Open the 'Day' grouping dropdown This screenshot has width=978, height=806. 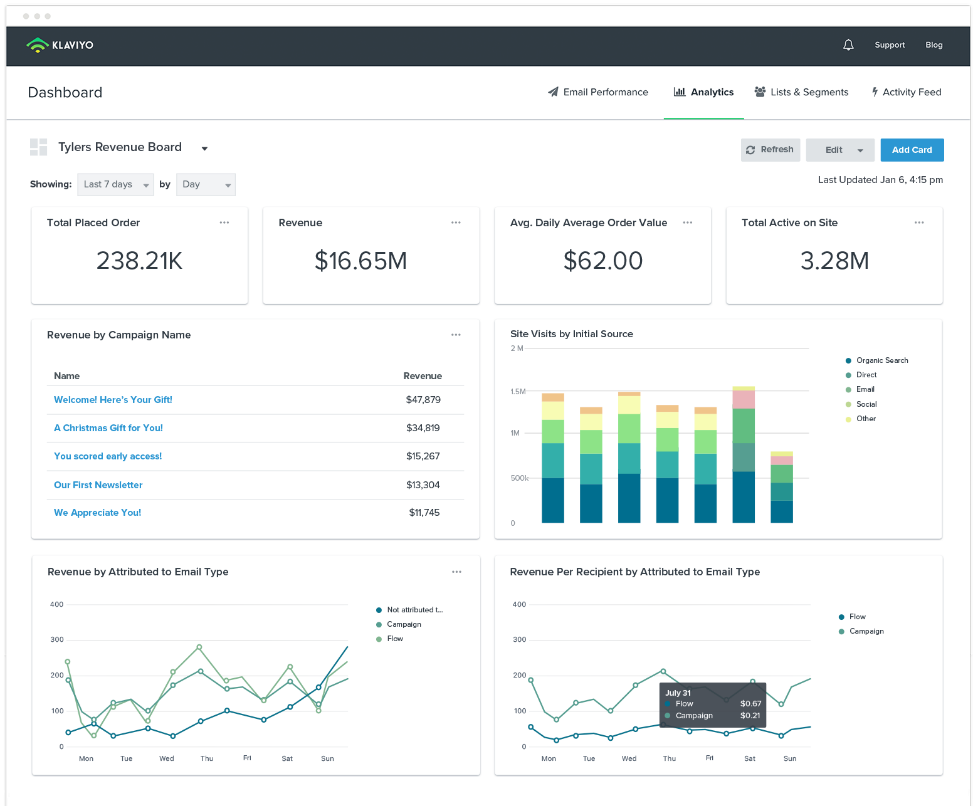205,185
